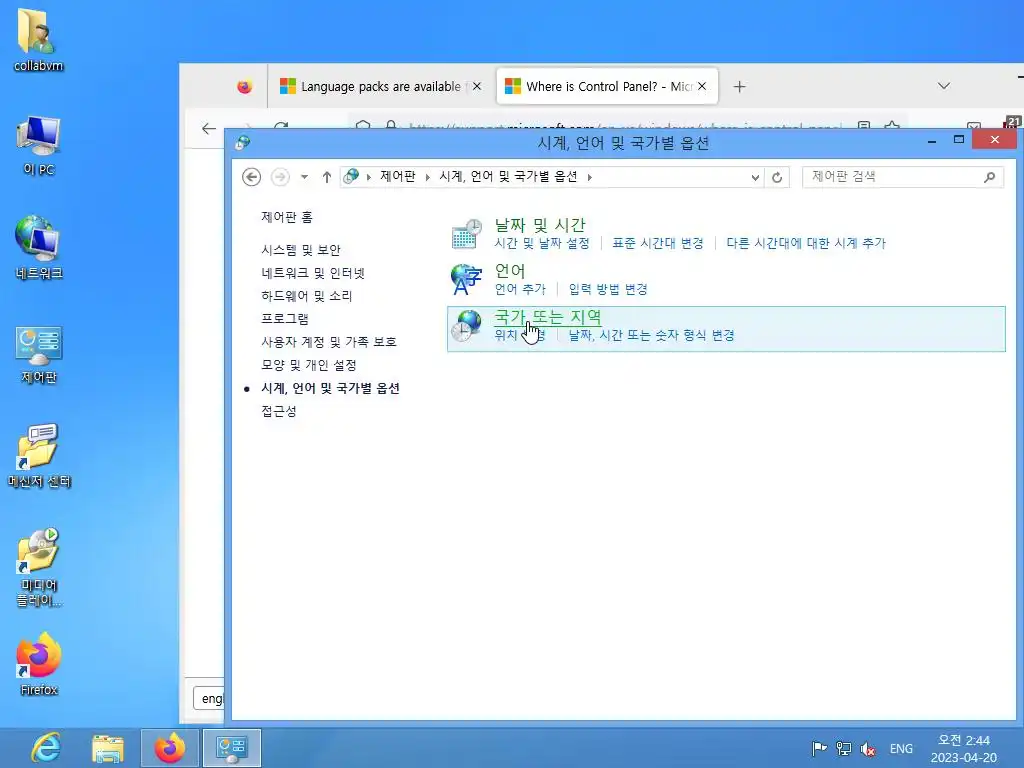Screen dimensions: 1024x768
Task: Open 사용자 계정 및 가족 보호 category
Action: click(328, 342)
